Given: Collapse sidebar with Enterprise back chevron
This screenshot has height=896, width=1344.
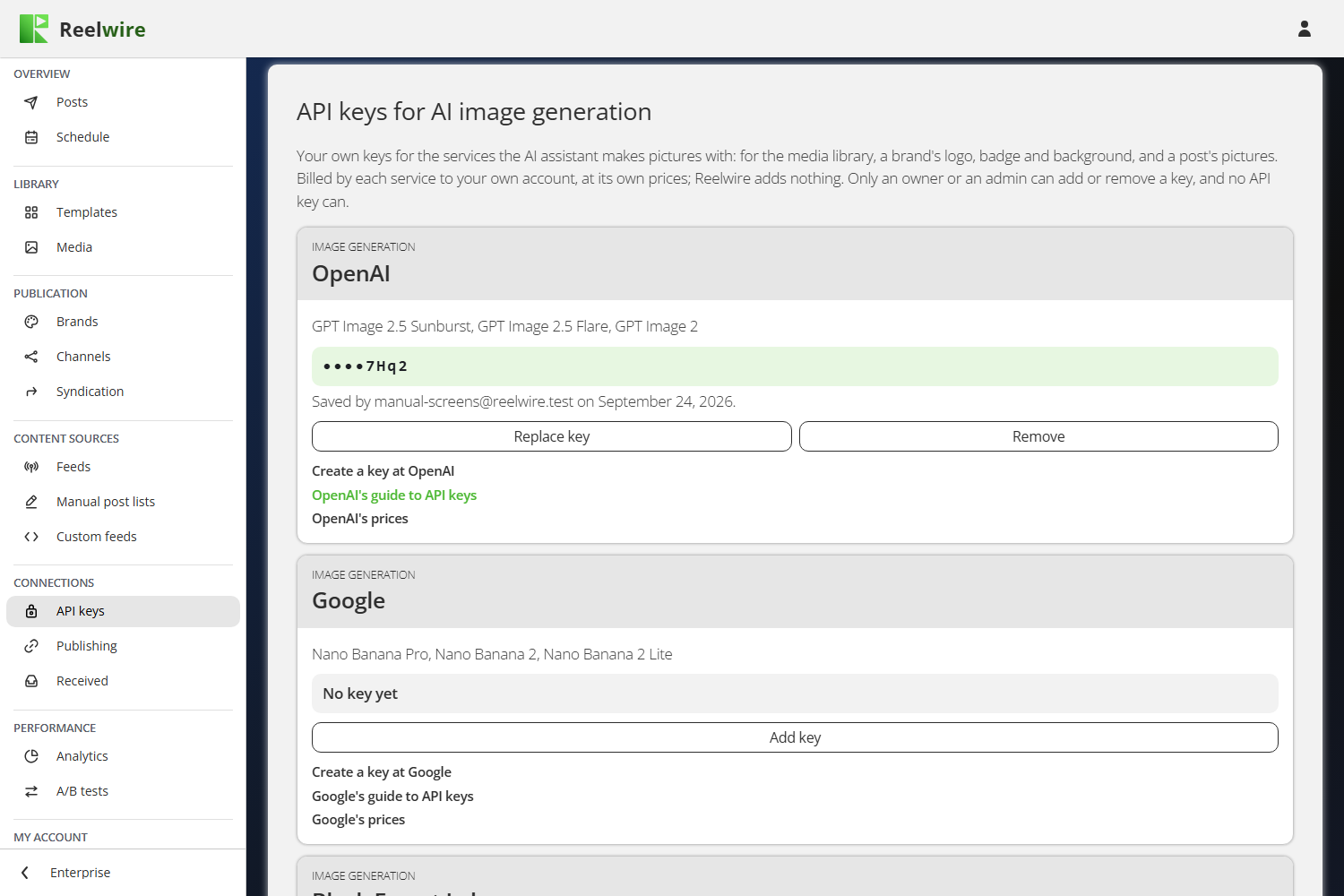Looking at the screenshot, I should pos(25,873).
